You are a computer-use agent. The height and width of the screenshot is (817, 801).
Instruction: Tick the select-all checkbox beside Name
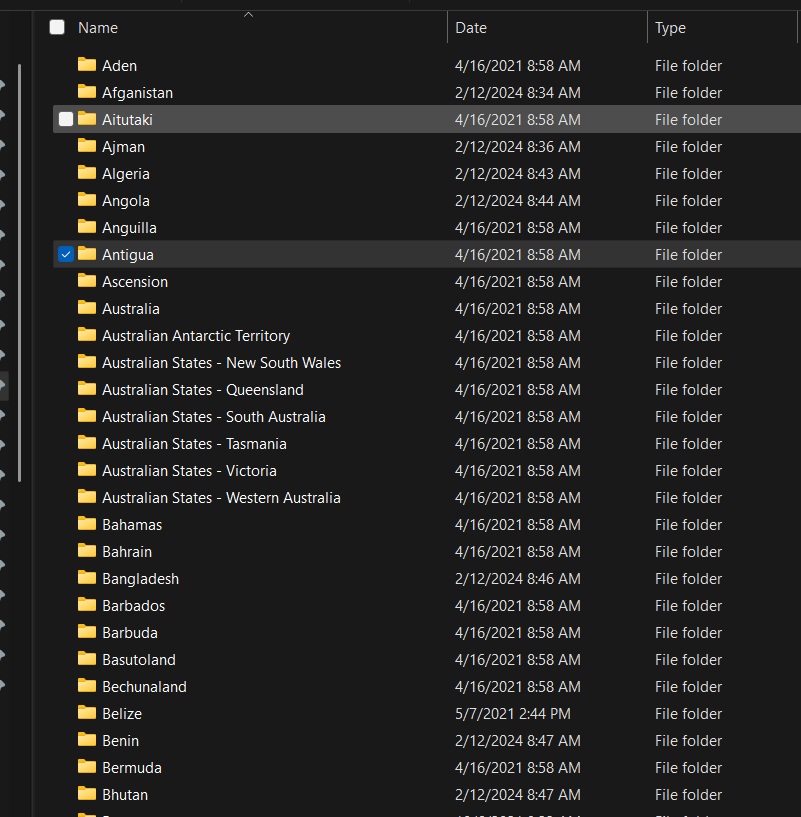[57, 27]
